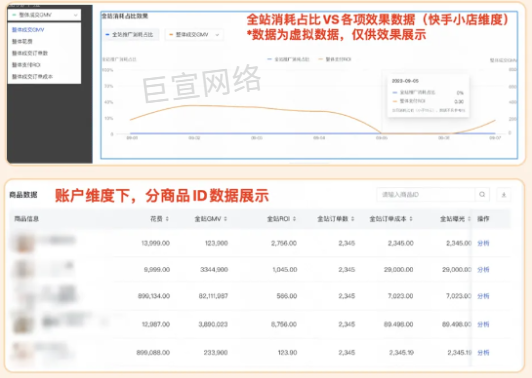Image resolution: width=532 pixels, height=378 pixels.
Task: Click the 全站ROI value 2,756.00
Action: tap(284, 243)
